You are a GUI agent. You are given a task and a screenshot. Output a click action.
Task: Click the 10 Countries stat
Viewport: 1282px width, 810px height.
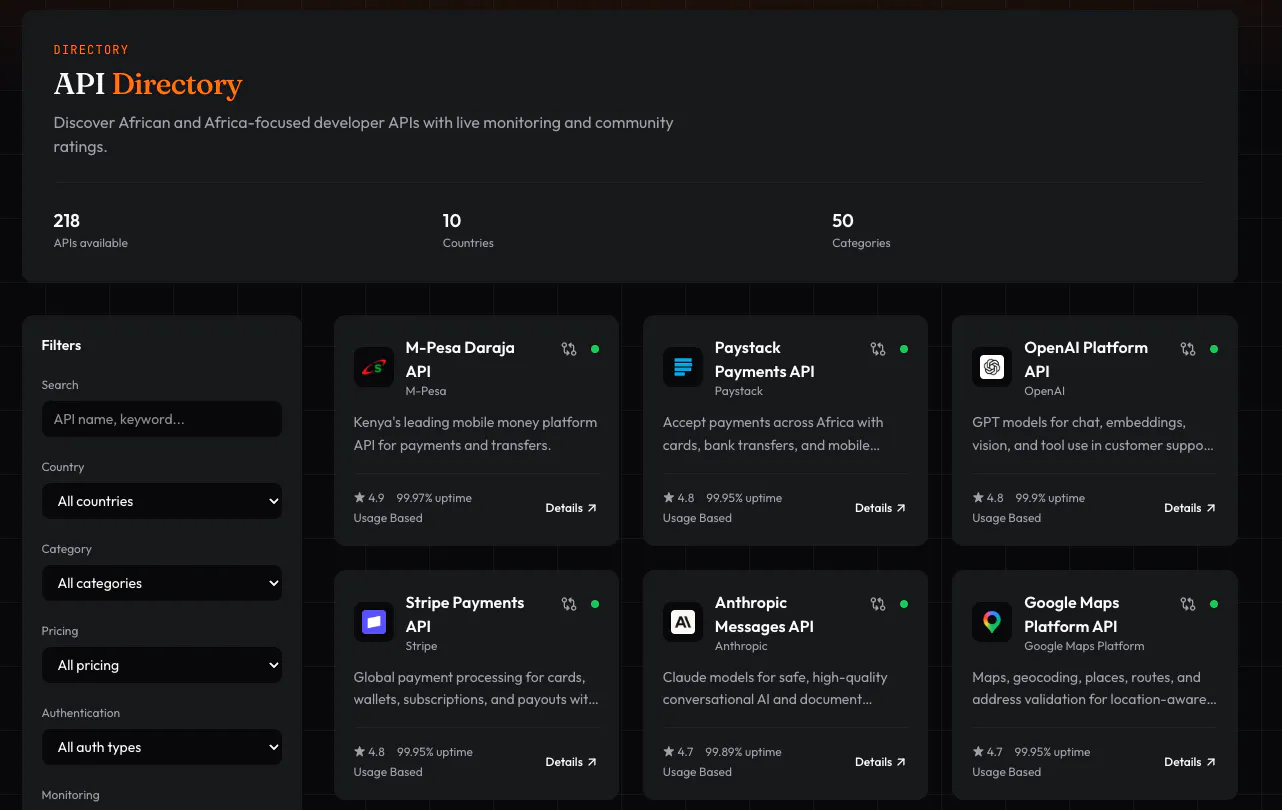pyautogui.click(x=468, y=230)
